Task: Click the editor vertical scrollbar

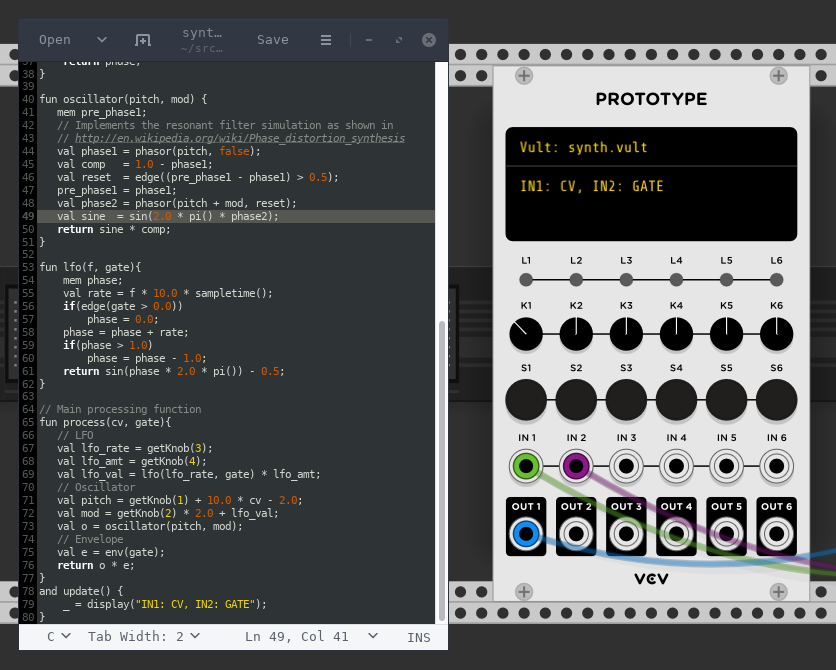Action: click(x=441, y=470)
